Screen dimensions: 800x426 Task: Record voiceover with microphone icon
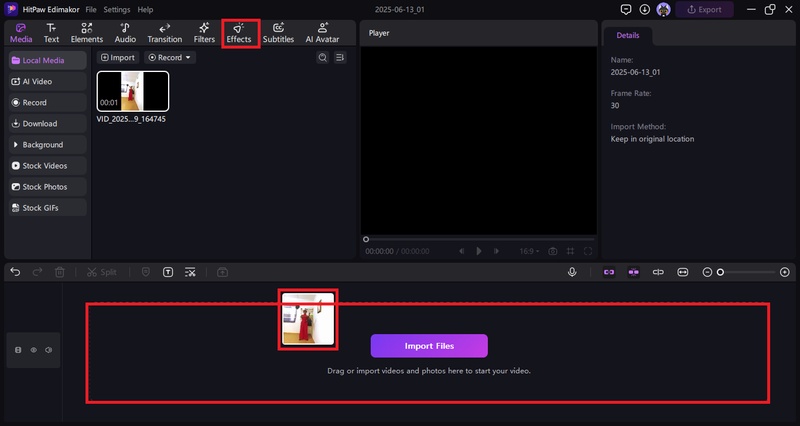click(x=572, y=272)
